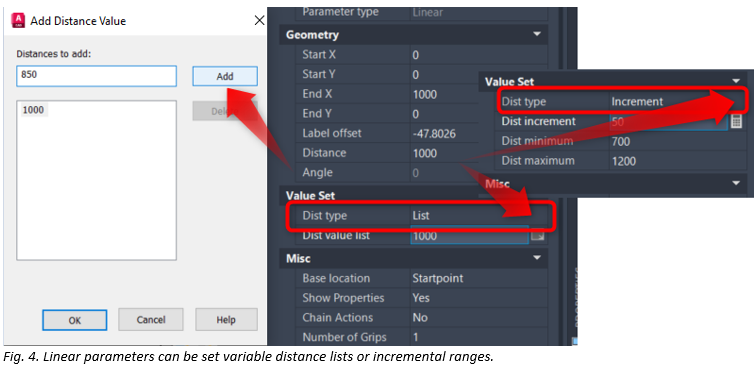
Task: Click Number of Grips value 1
Action: click(x=415, y=337)
